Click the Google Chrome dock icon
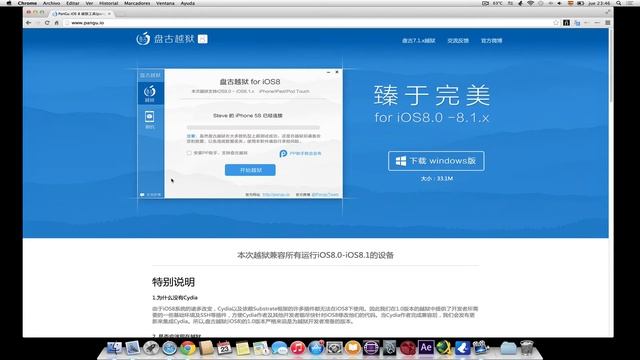This screenshot has height=360, width=640. point(188,348)
